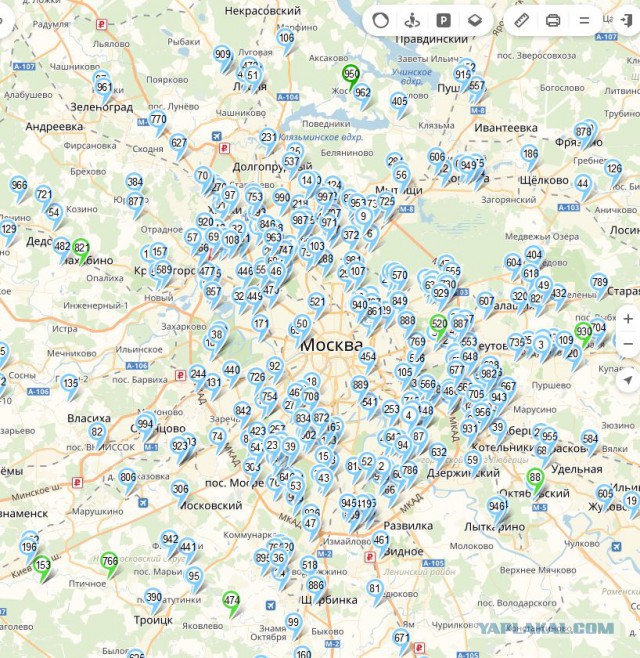Screen dimensions: 640x658
Task: Click the Зеленоград town label
Action: coord(102,107)
